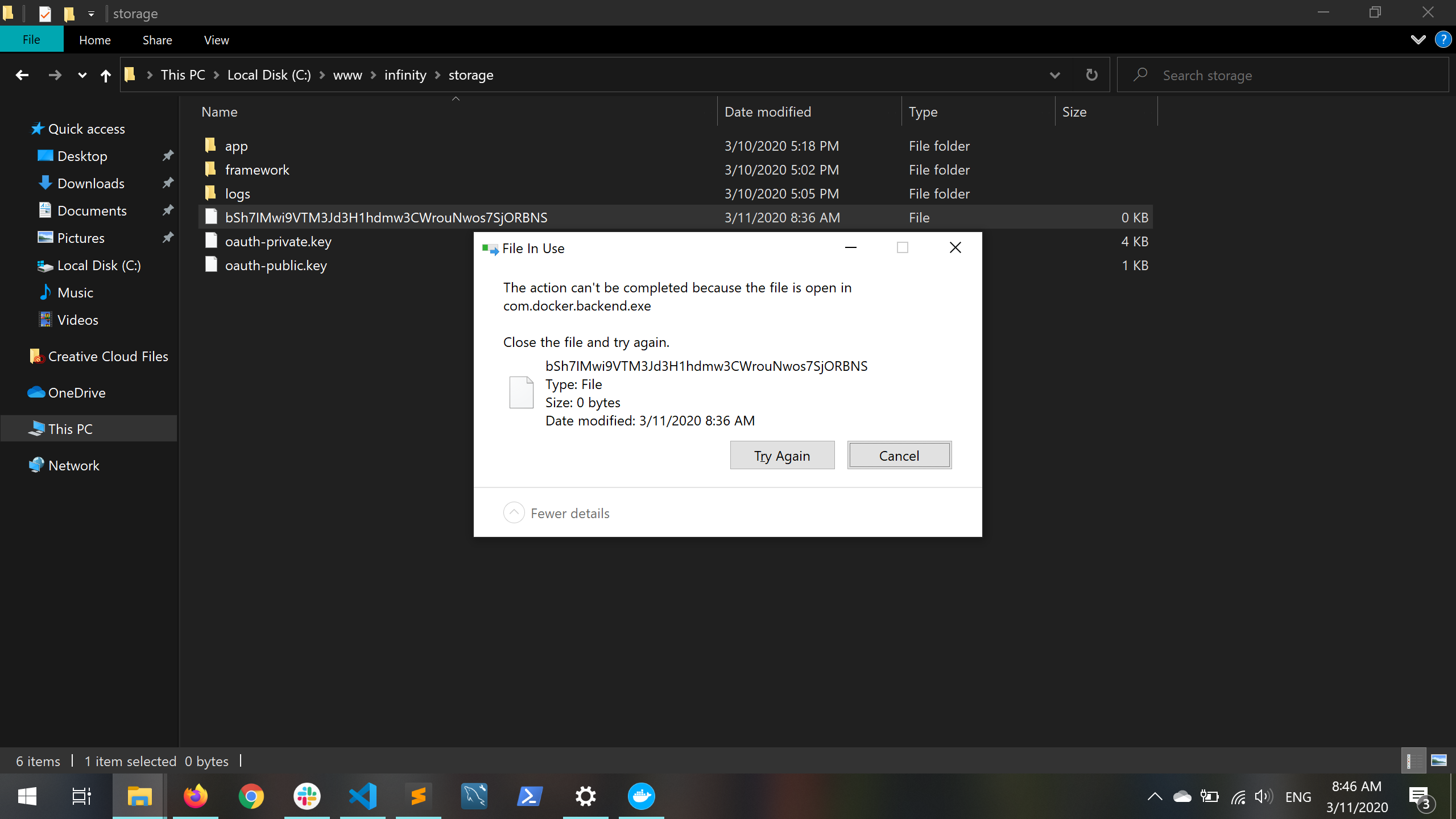Open Docker Desktop from the taskbar
Screen dimensions: 1456x819
click(641, 796)
